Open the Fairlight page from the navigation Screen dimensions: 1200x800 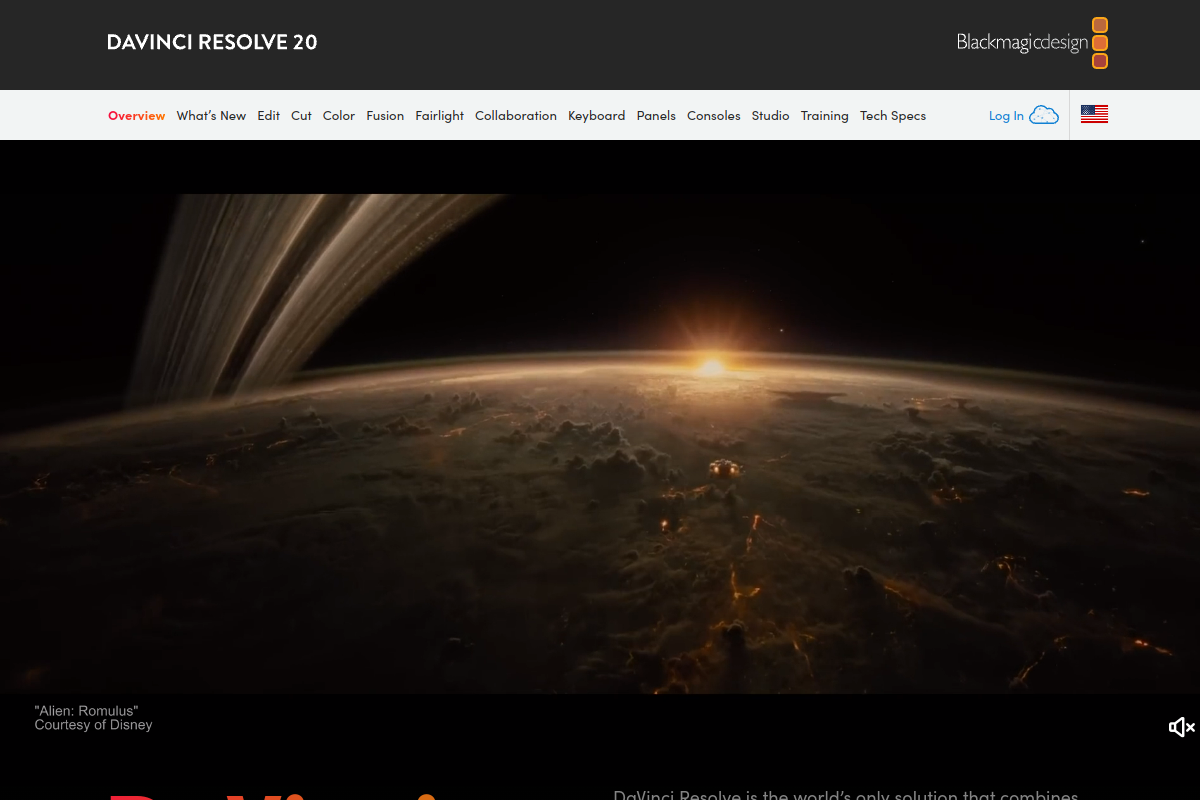pos(440,115)
